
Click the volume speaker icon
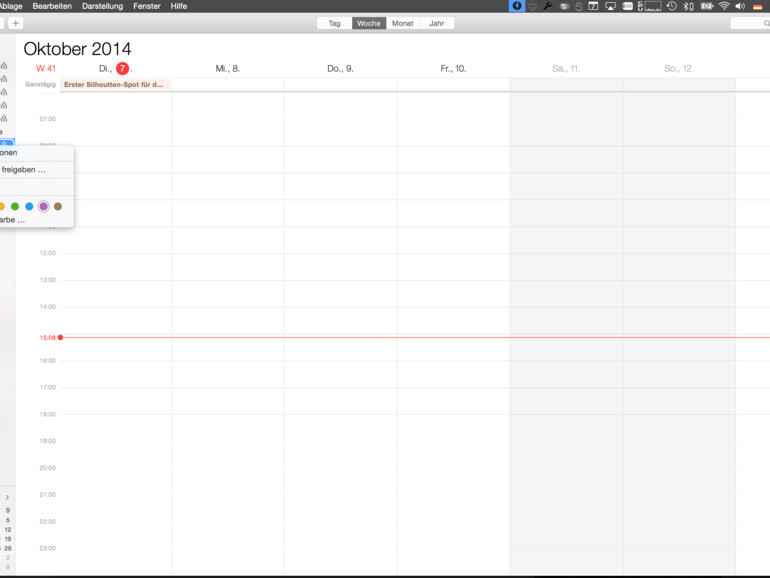click(740, 6)
